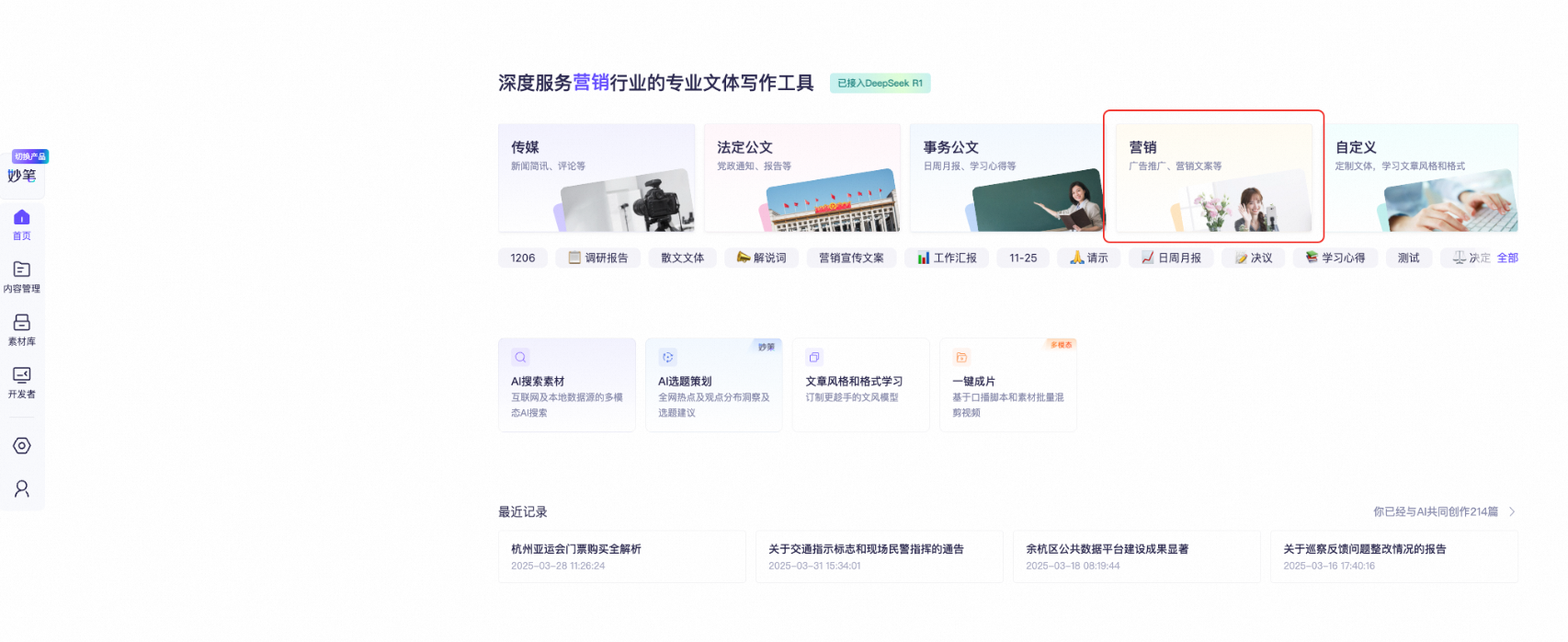Viewport: 1568px width, 642px height.
Task: Click 你已经与AI共同创作214篇 link
Action: (1436, 511)
